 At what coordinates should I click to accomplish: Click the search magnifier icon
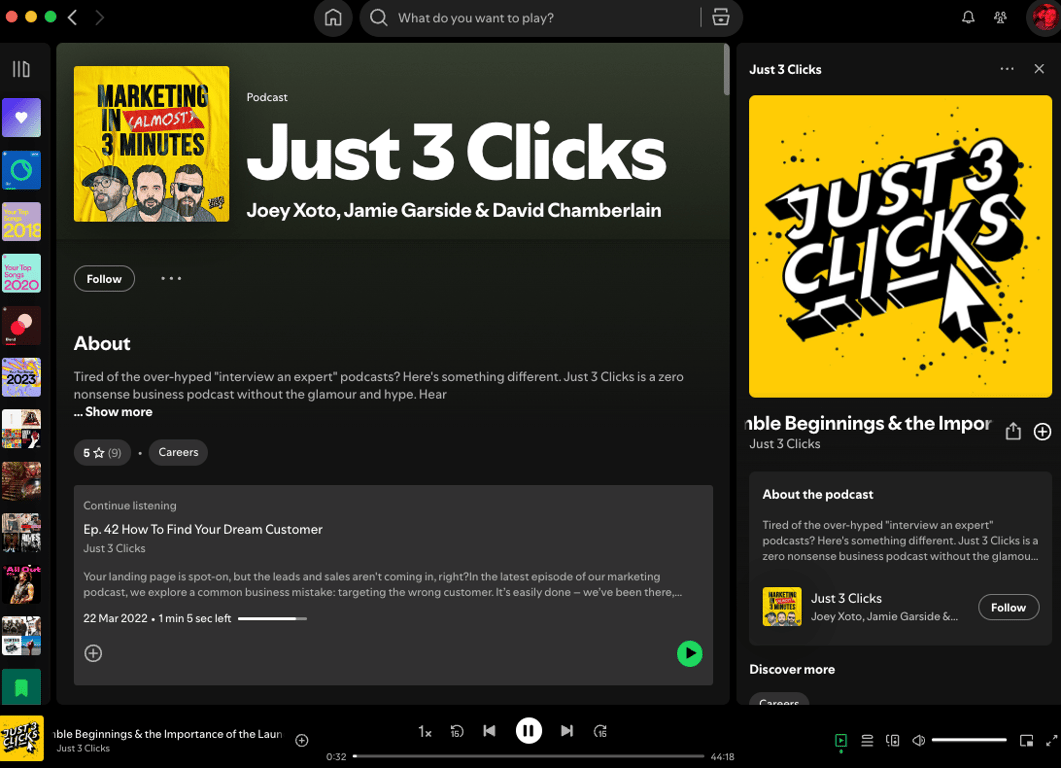point(379,18)
